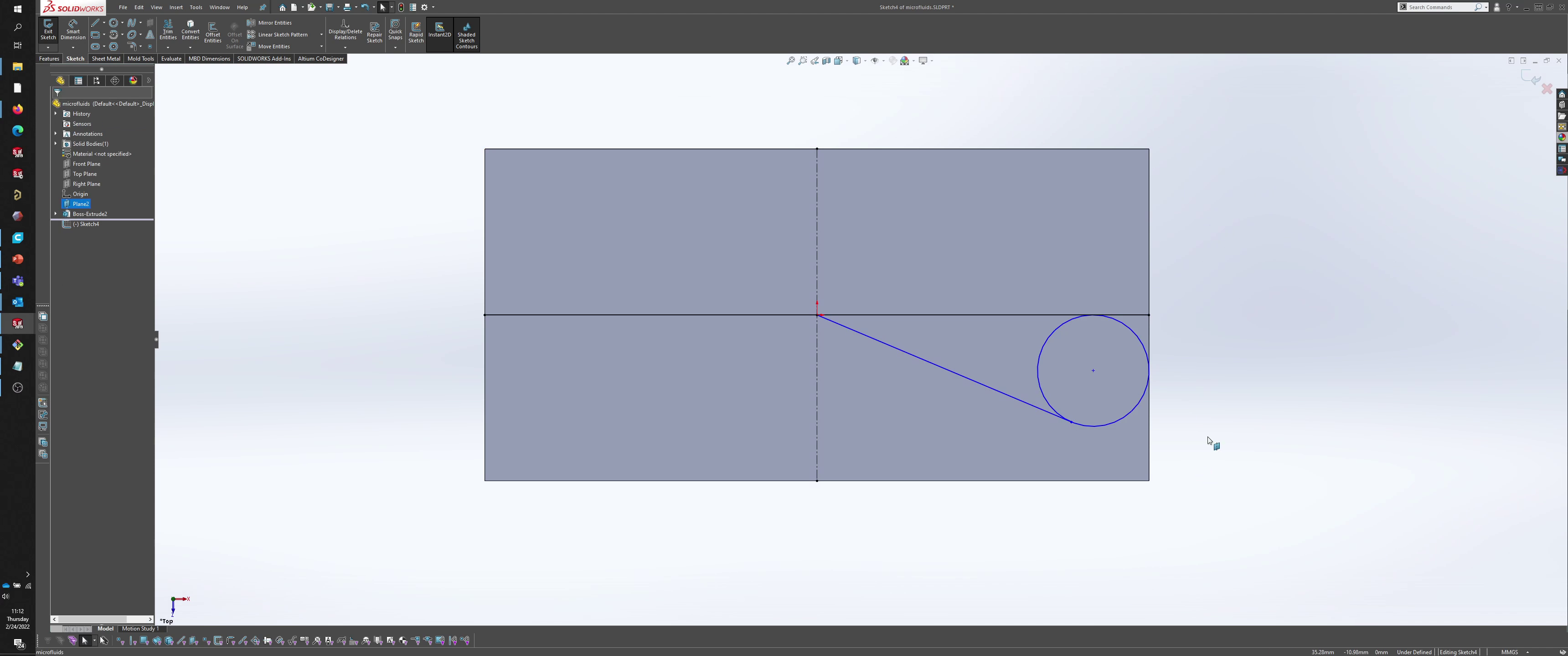
Task: Select the Corner Rectangle tool
Action: 95,35
